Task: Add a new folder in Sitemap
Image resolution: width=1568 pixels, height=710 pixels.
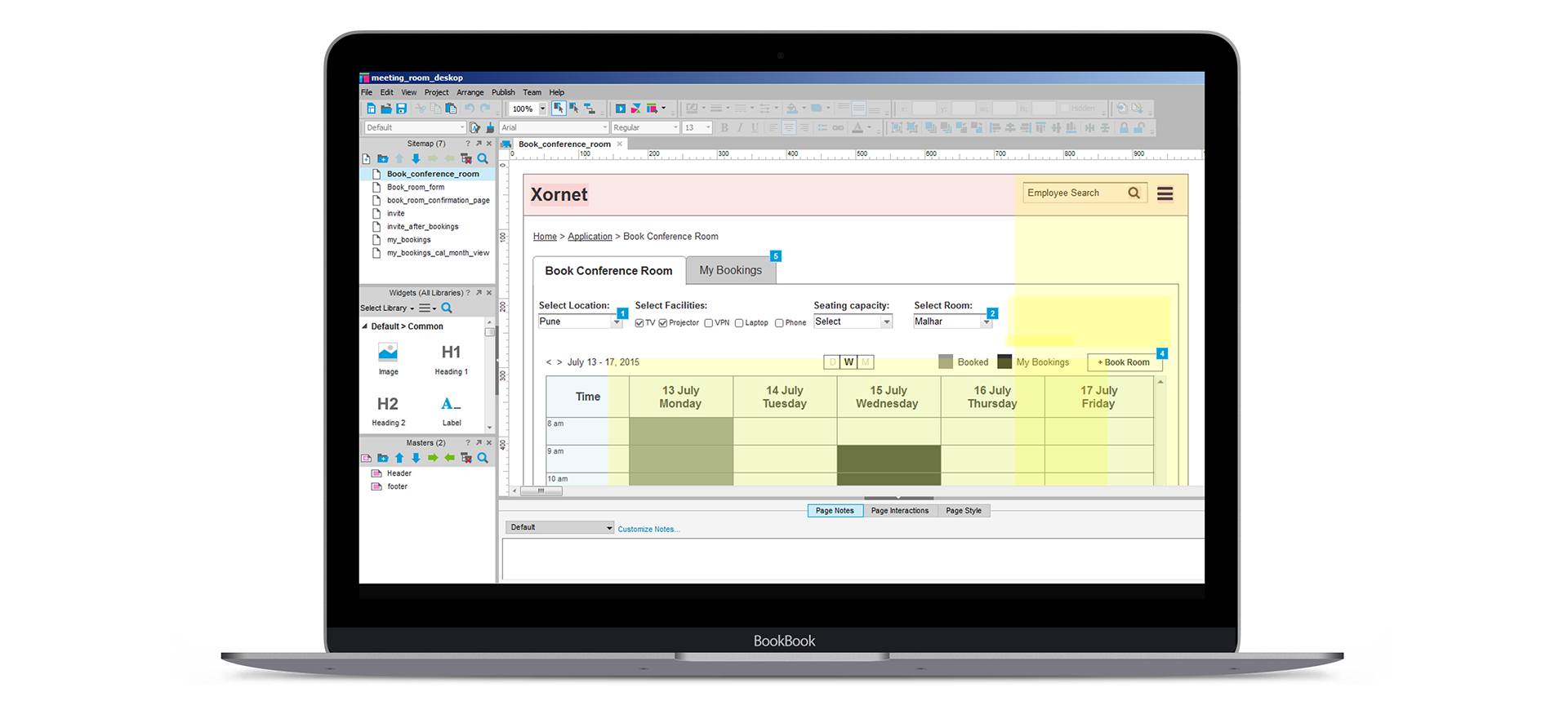Action: (382, 159)
